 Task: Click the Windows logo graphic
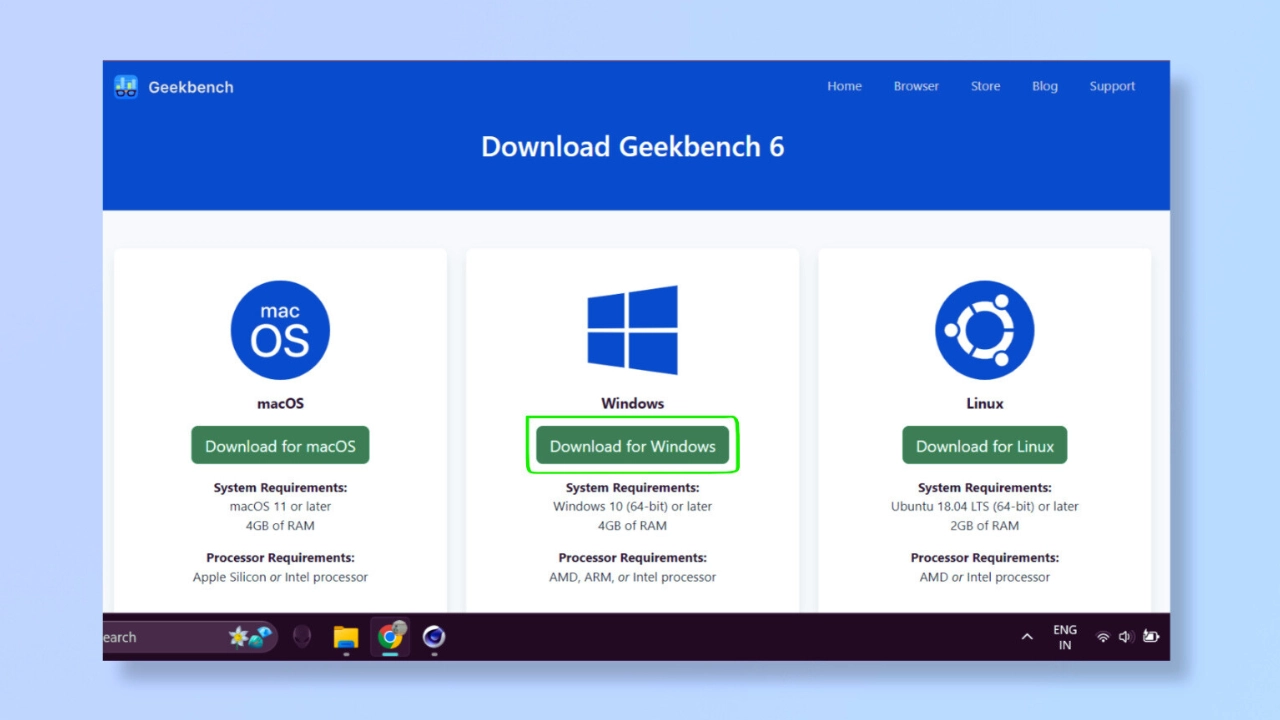[633, 330]
